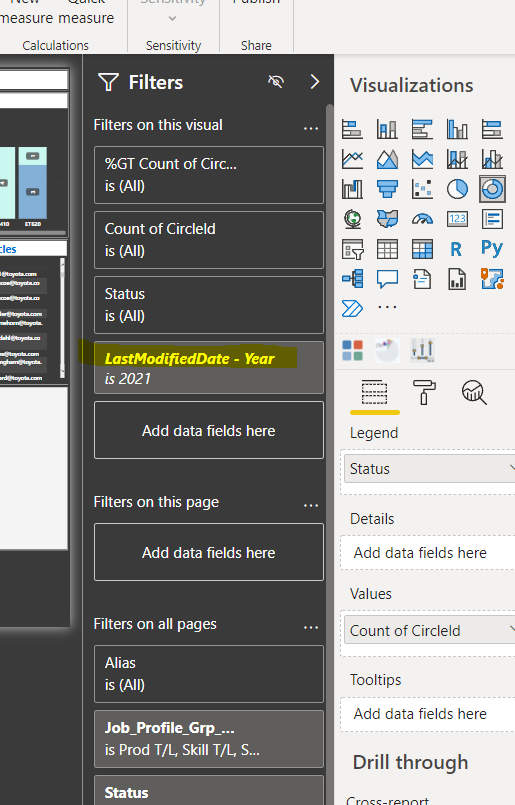Select the Matrix visual
This screenshot has height=805, width=515.
click(x=422, y=250)
